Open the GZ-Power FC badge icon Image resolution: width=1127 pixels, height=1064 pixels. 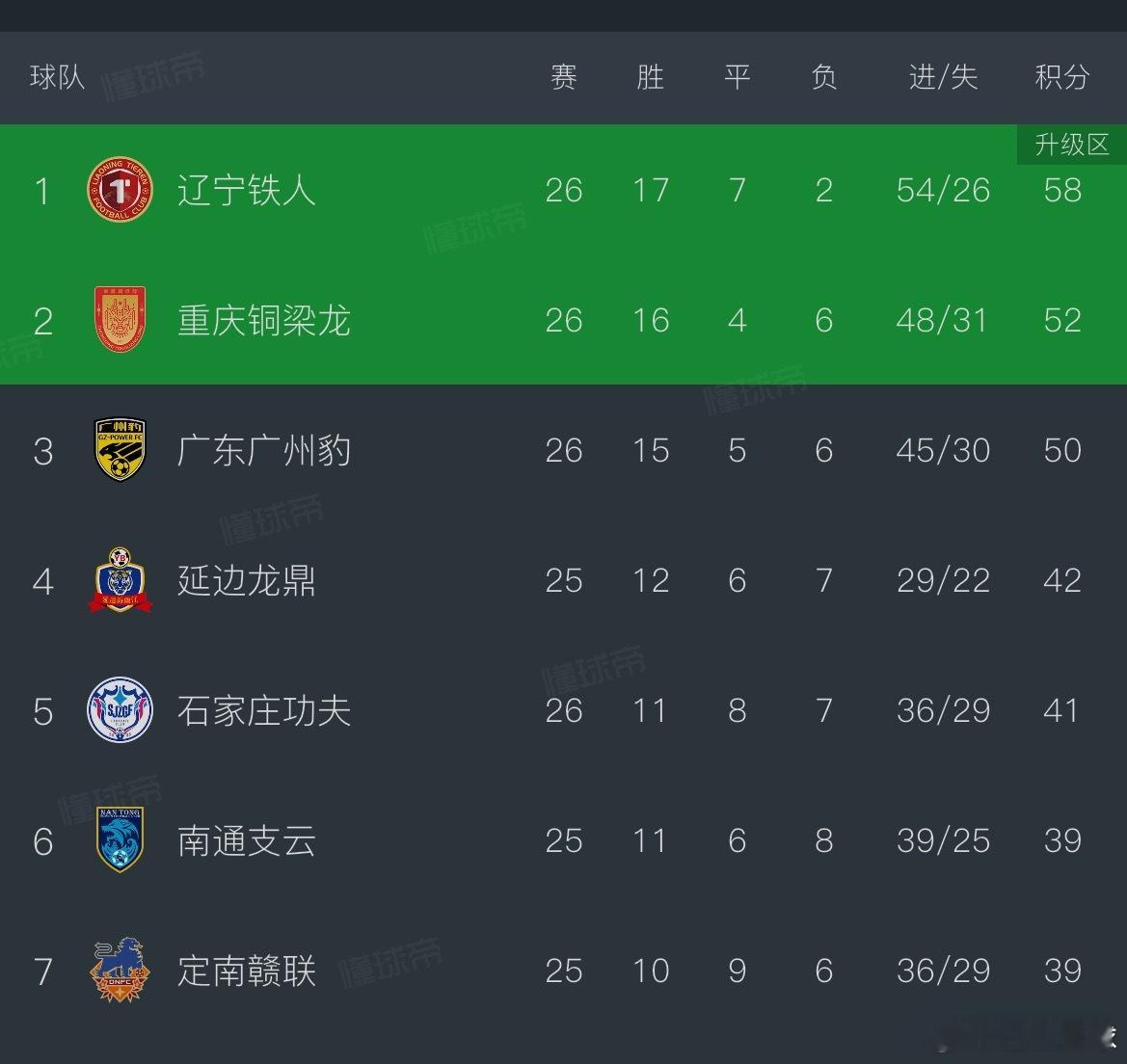(x=120, y=449)
